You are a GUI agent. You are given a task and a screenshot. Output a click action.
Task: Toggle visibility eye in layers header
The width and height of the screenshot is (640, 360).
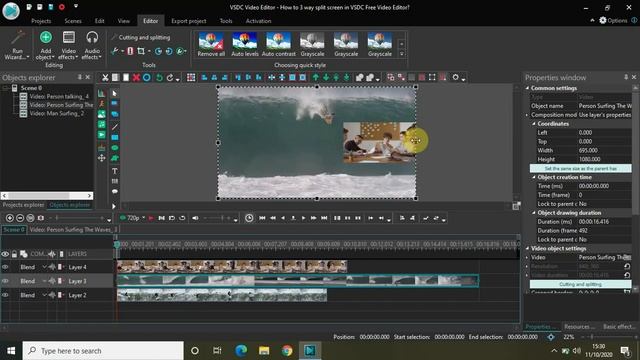pos(5,254)
